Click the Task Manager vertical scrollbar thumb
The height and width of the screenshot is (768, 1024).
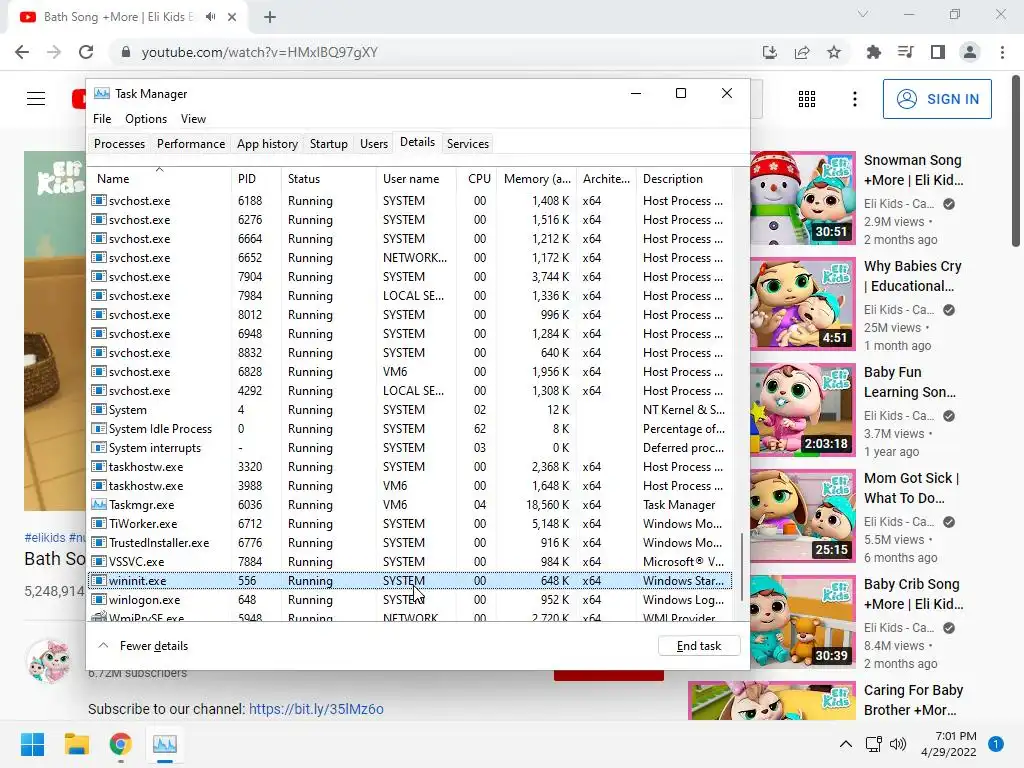point(741,567)
